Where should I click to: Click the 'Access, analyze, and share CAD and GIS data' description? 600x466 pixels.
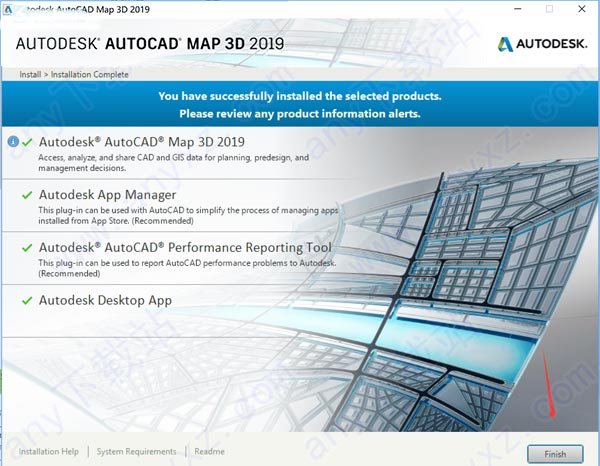[x=173, y=163]
